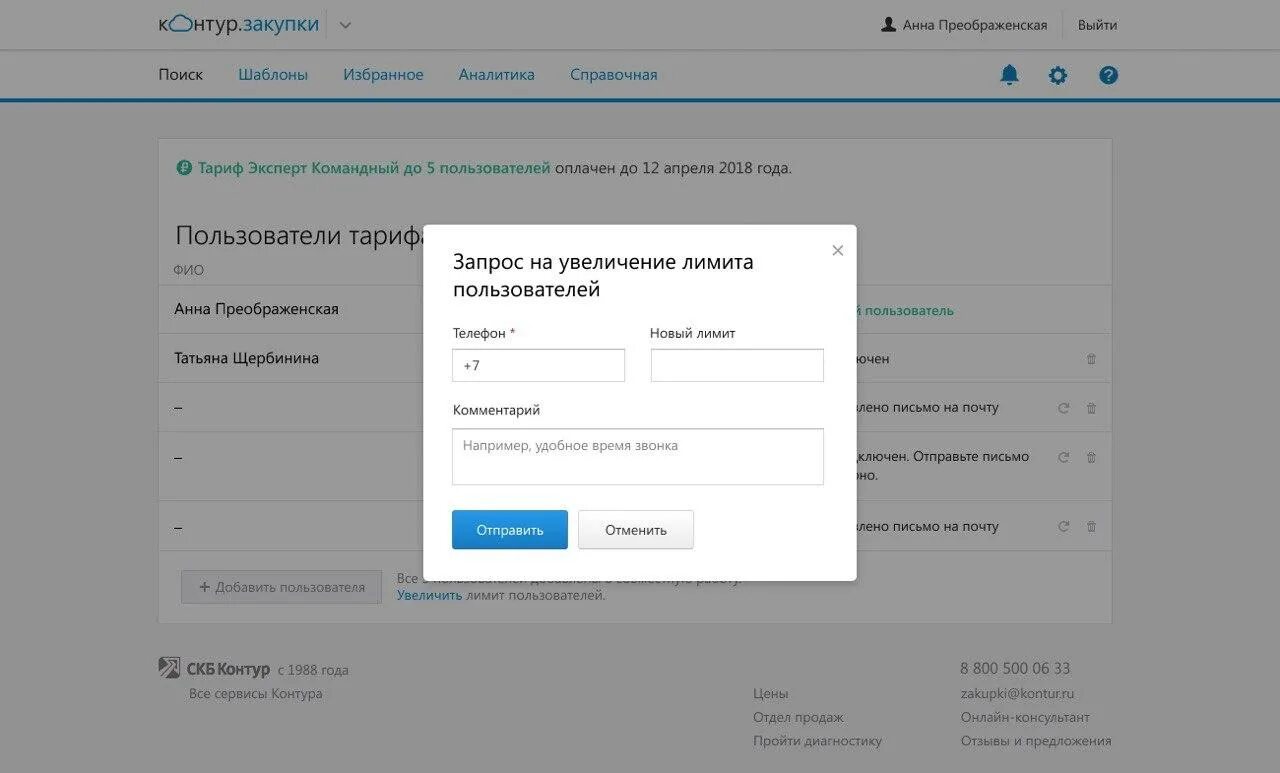The width and height of the screenshot is (1280, 773).
Task: Open the settings gear icon
Action: pyautogui.click(x=1058, y=75)
